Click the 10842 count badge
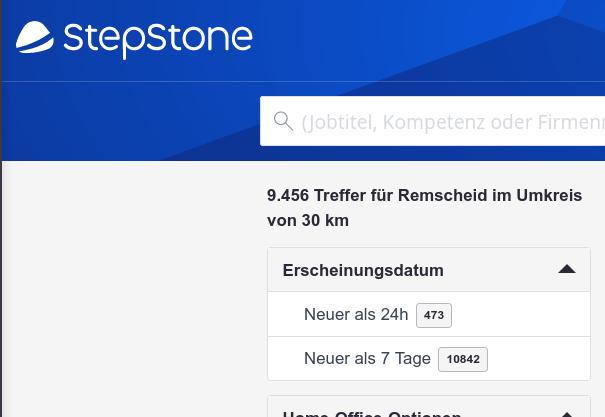The width and height of the screenshot is (605, 417). tap(463, 359)
